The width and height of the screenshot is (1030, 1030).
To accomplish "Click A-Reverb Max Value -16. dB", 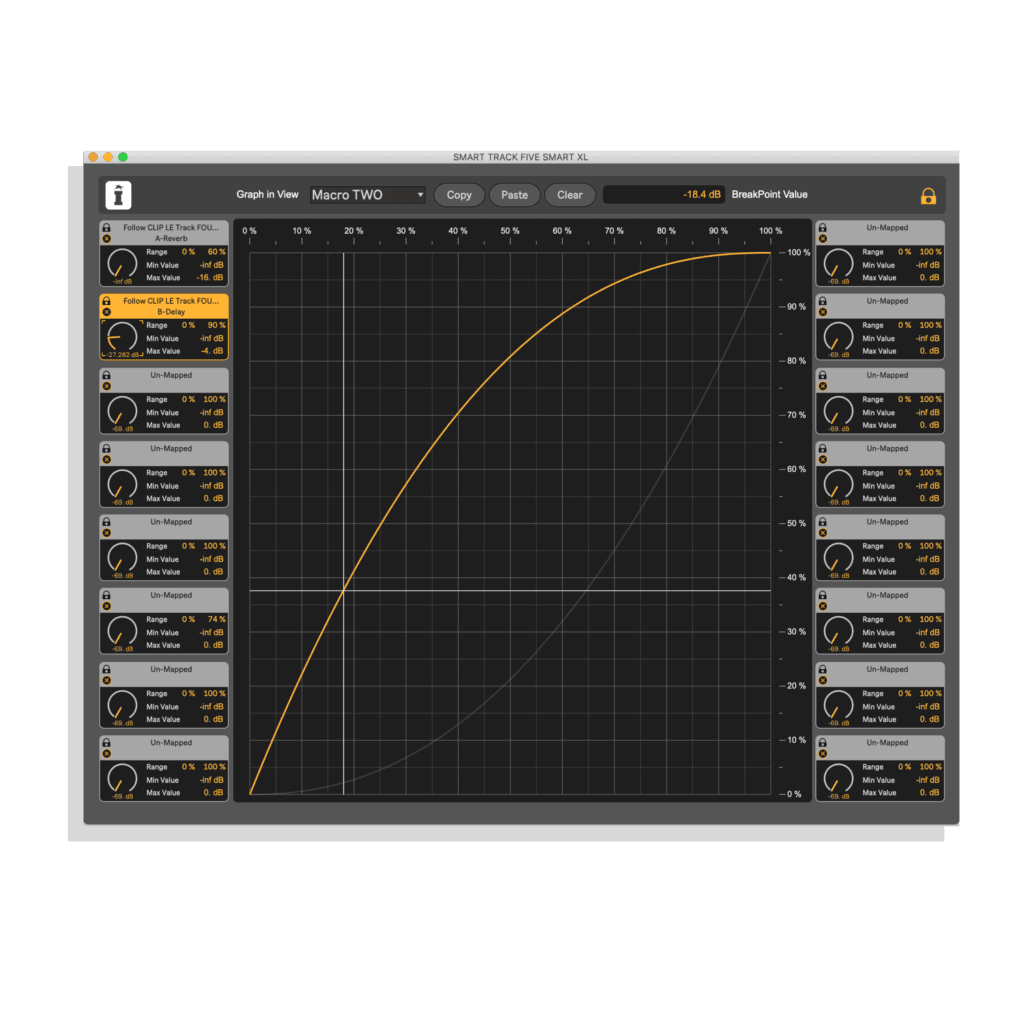I will [210, 278].
